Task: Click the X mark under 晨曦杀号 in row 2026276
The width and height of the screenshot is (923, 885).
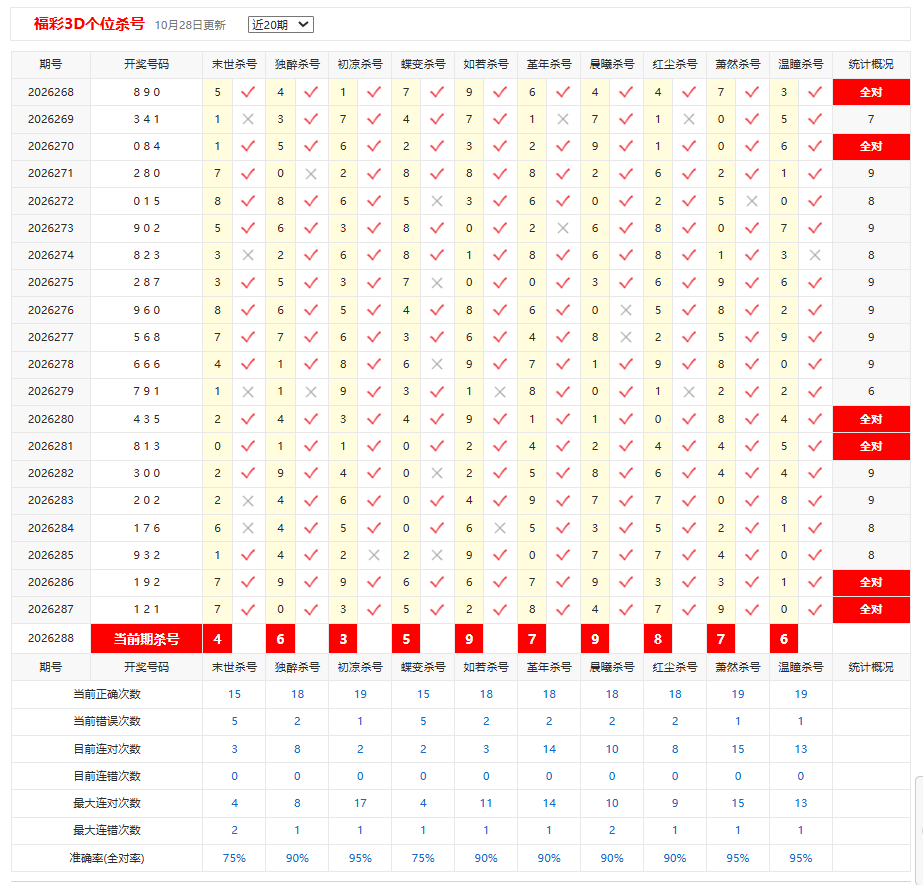Action: click(x=626, y=310)
